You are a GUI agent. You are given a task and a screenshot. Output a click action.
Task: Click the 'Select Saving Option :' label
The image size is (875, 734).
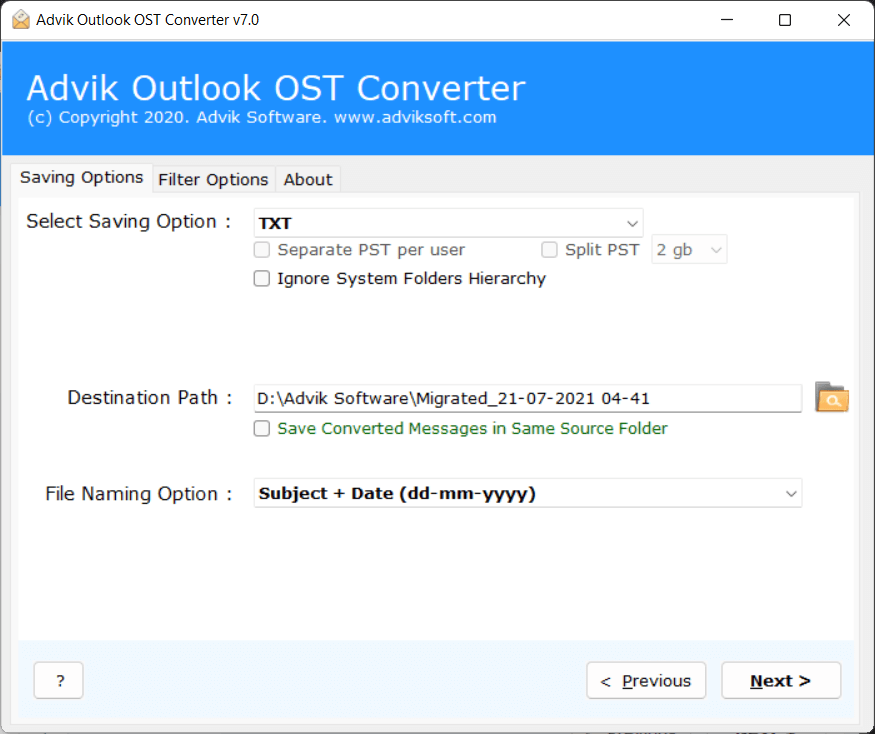(129, 222)
